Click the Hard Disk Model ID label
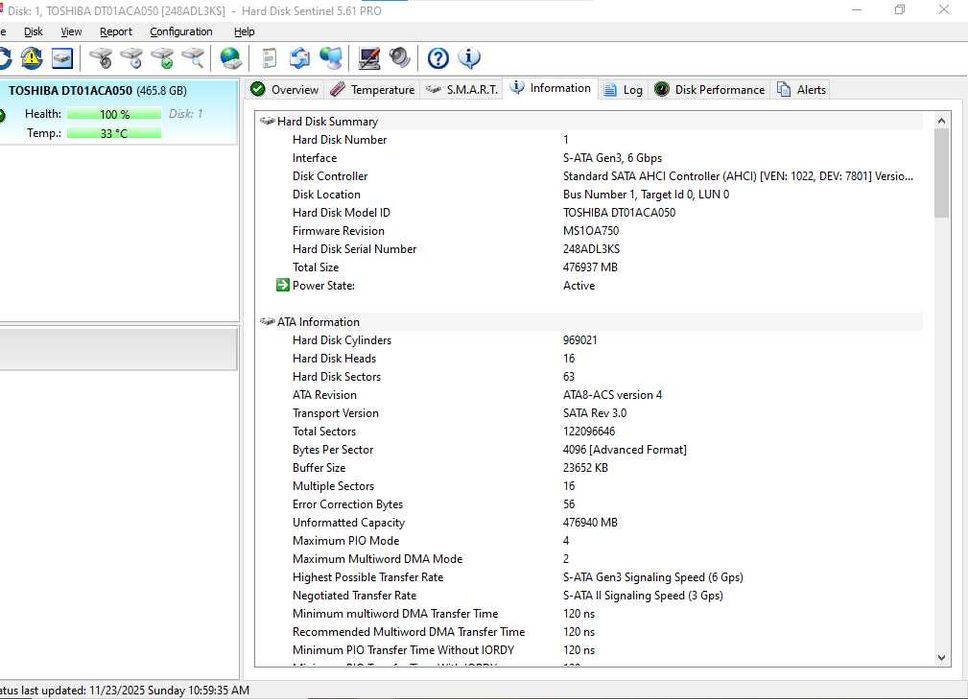This screenshot has width=968, height=699. pos(341,212)
